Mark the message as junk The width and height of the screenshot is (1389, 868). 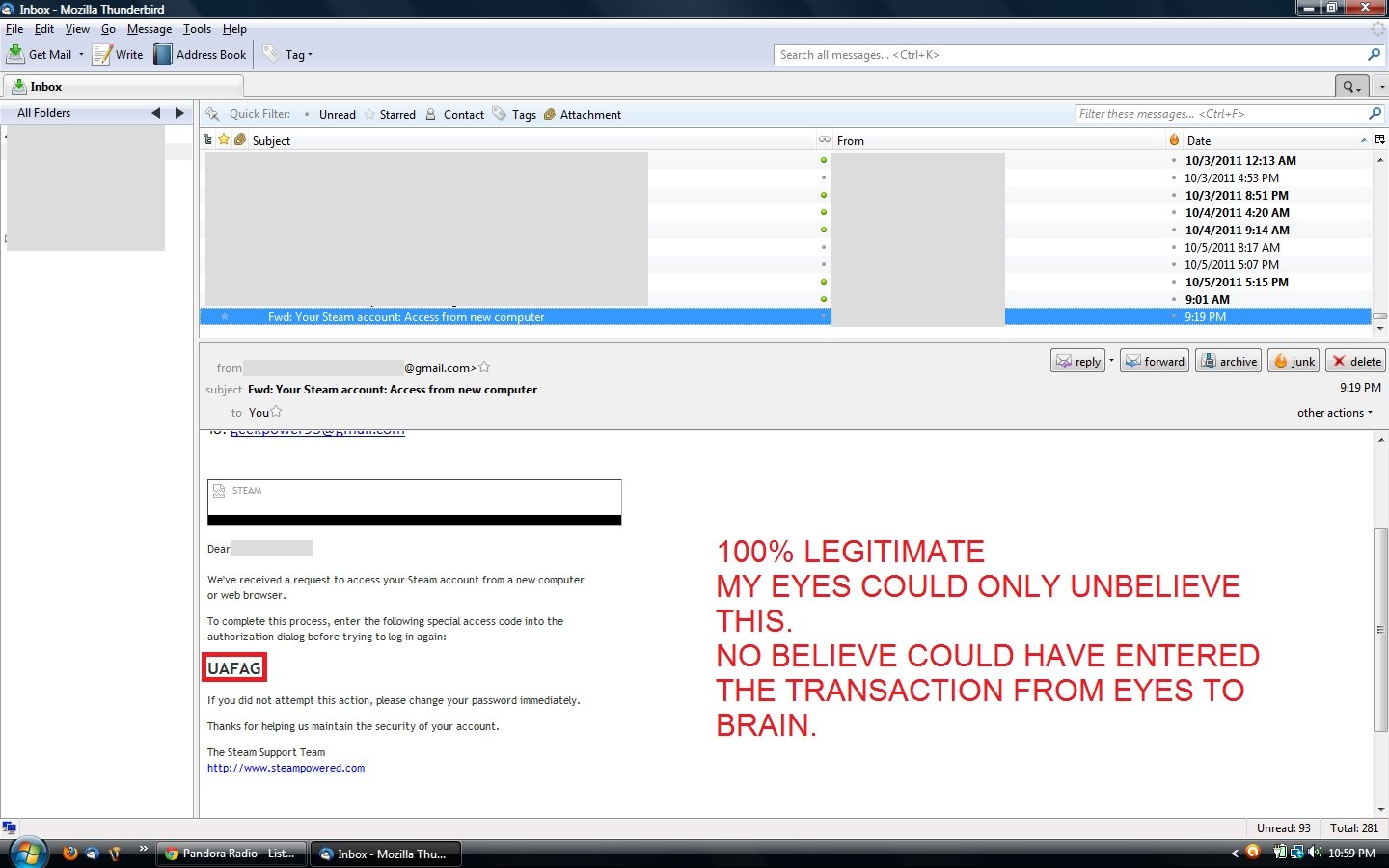click(1294, 361)
